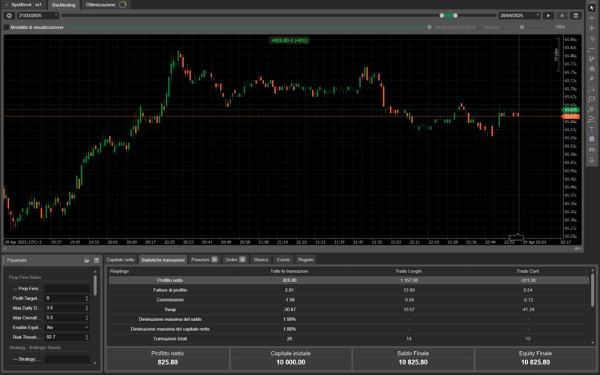The width and height of the screenshot is (600, 375).
Task: Open the Statistiche transazioni tab
Action: point(163,260)
